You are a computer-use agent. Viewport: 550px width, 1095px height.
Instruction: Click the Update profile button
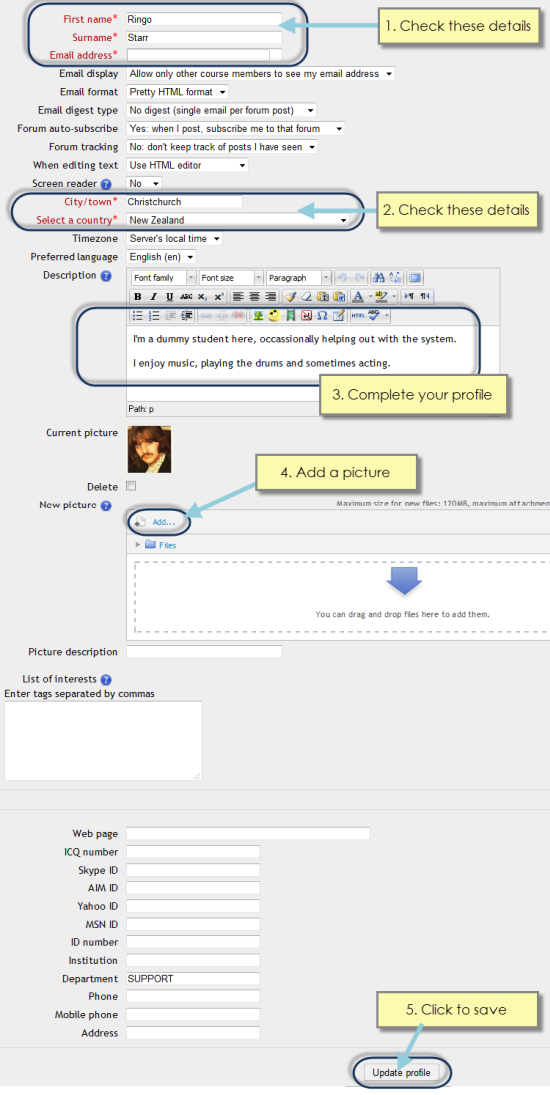(401, 1072)
